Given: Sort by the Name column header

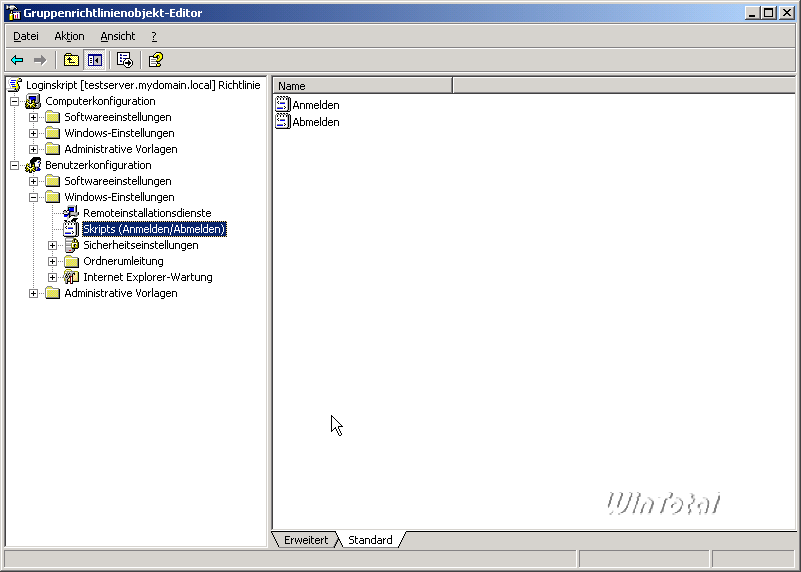Looking at the screenshot, I should click(363, 86).
